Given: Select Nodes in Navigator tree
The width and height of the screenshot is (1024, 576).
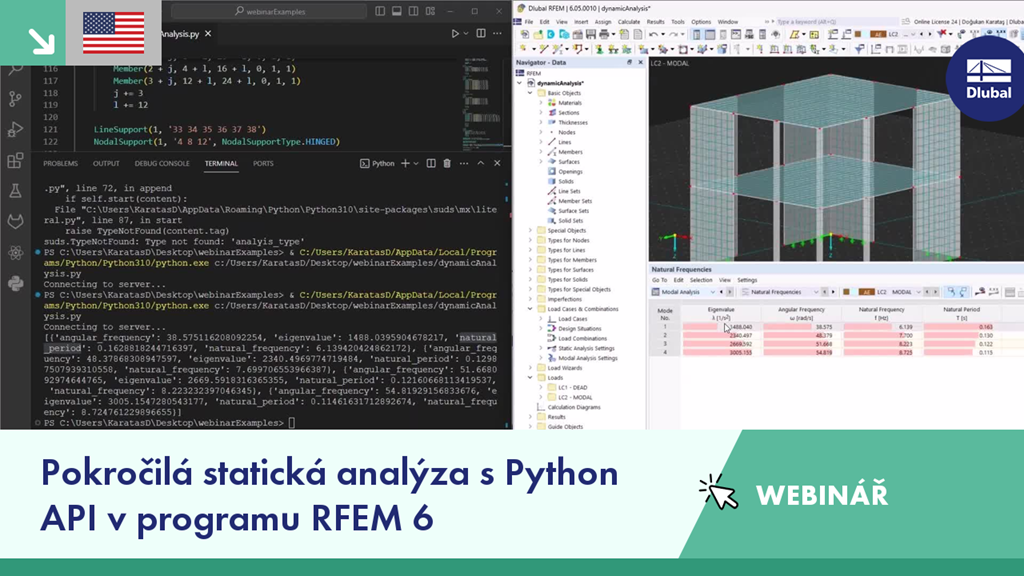Looking at the screenshot, I should pyautogui.click(x=566, y=132).
